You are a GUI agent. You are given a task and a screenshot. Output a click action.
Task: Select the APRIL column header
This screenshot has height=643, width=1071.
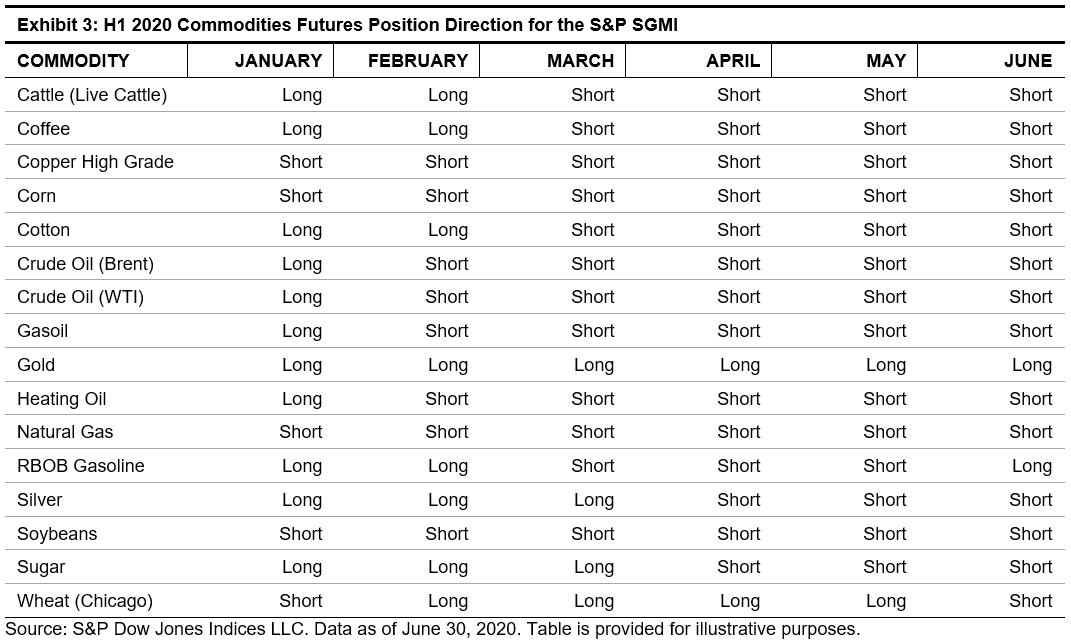pyautogui.click(x=733, y=61)
